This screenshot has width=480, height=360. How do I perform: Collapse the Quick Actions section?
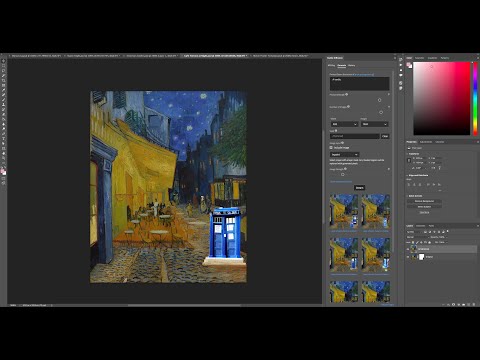coord(407,196)
